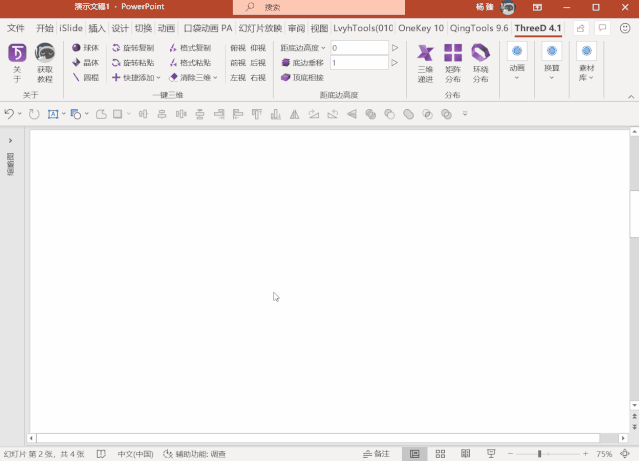Click 右视 right view button
639x461 pixels.
tap(258, 77)
